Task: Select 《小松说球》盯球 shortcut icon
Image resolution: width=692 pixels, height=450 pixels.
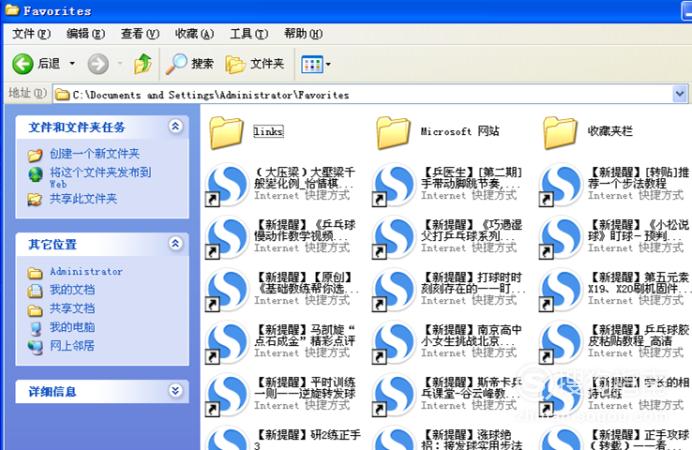Action: [x=560, y=237]
